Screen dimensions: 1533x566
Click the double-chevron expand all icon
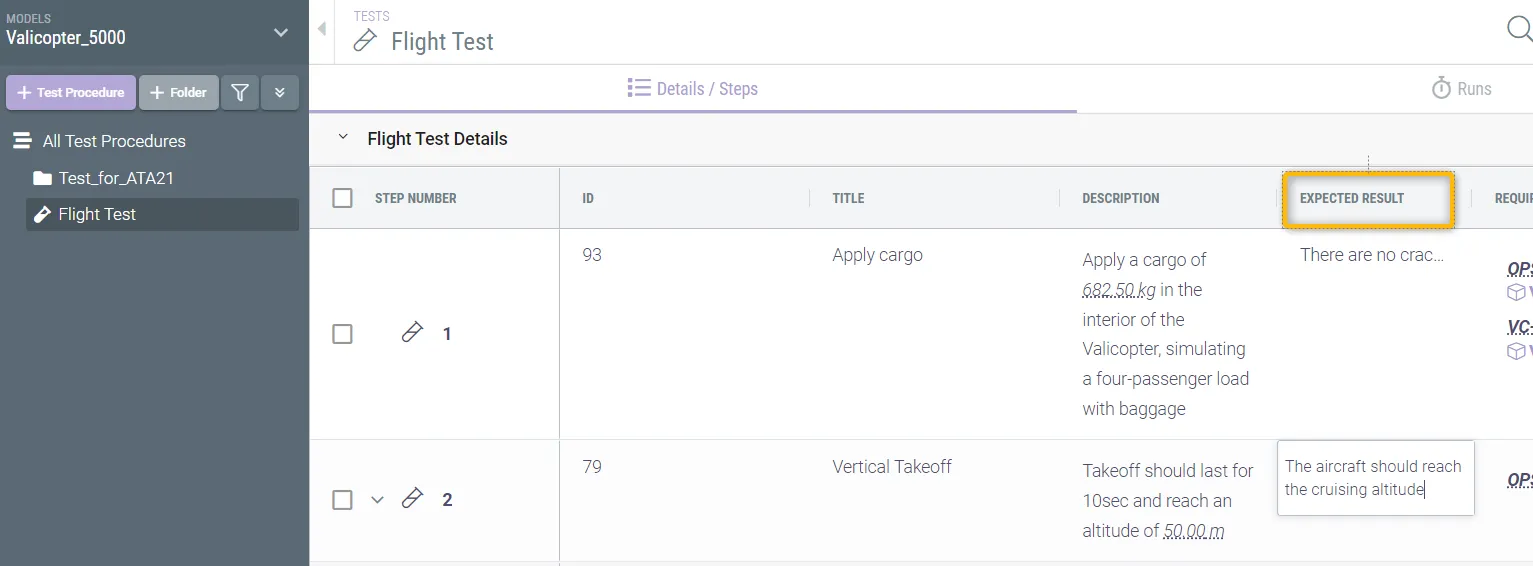[280, 93]
